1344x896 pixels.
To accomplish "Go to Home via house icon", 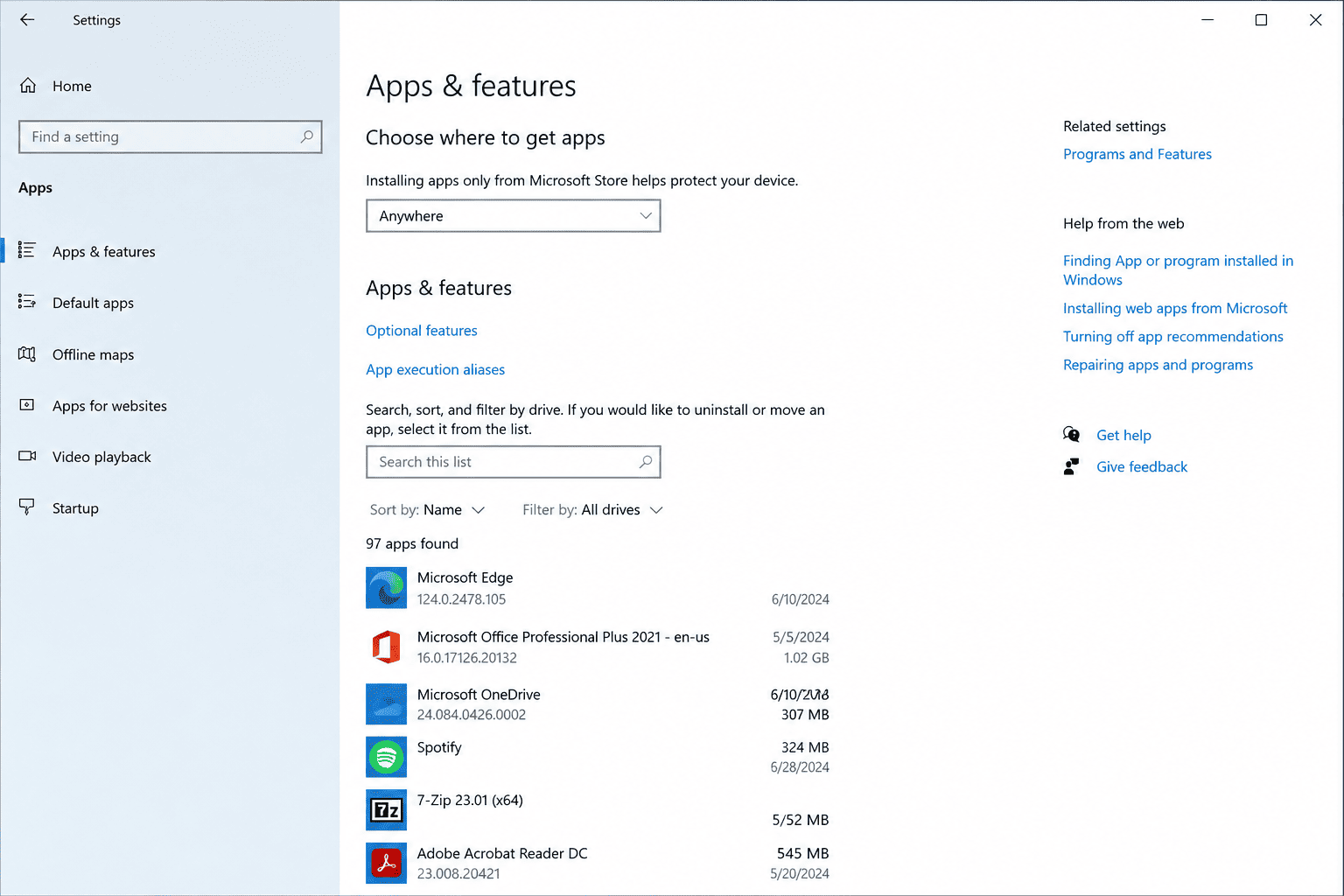I will (x=28, y=86).
